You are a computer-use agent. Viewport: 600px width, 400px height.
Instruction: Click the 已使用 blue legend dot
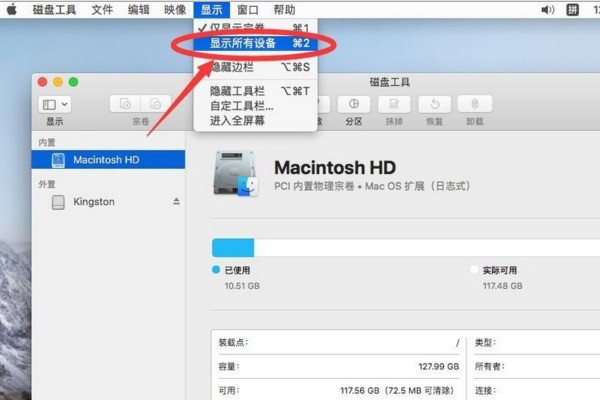216,270
